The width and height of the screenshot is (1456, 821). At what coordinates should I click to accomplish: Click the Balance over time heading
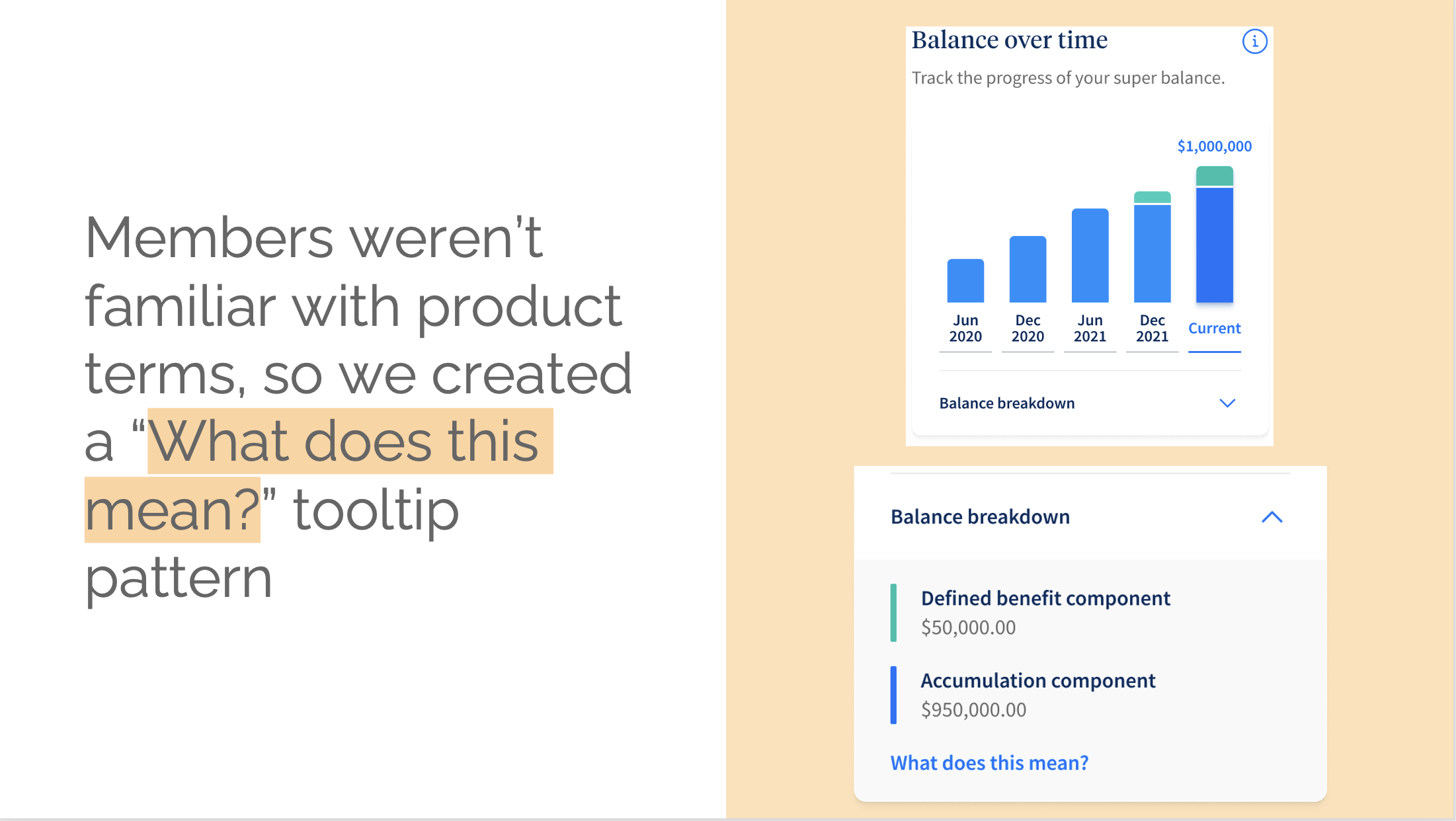[1009, 40]
